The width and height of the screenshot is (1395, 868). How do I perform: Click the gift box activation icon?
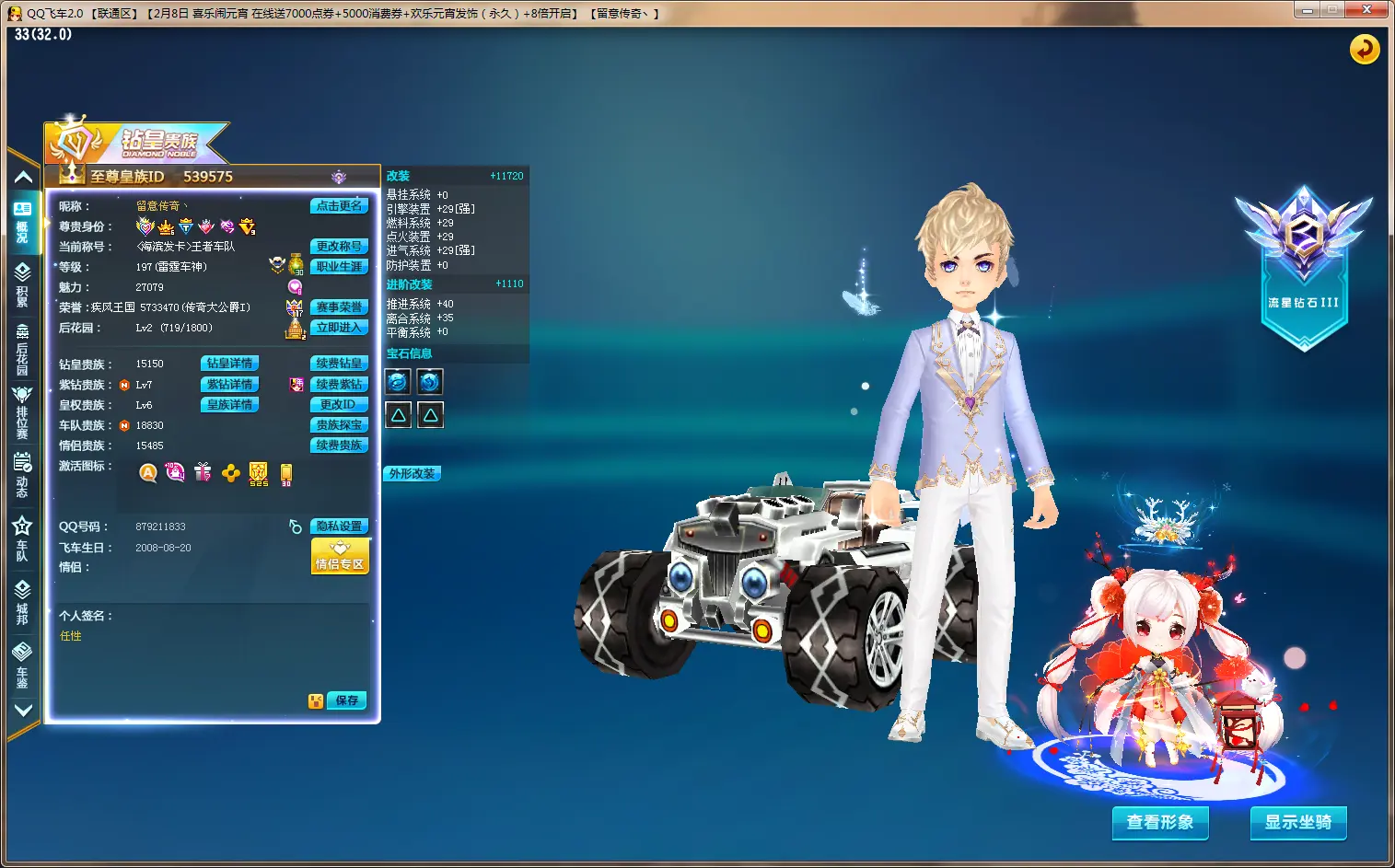pyautogui.click(x=203, y=473)
